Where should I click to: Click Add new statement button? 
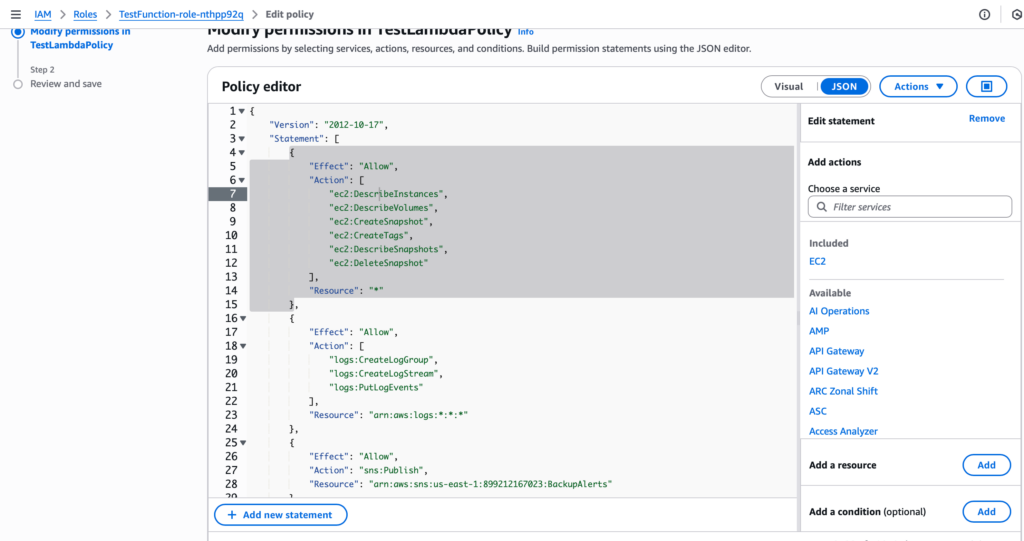(280, 514)
